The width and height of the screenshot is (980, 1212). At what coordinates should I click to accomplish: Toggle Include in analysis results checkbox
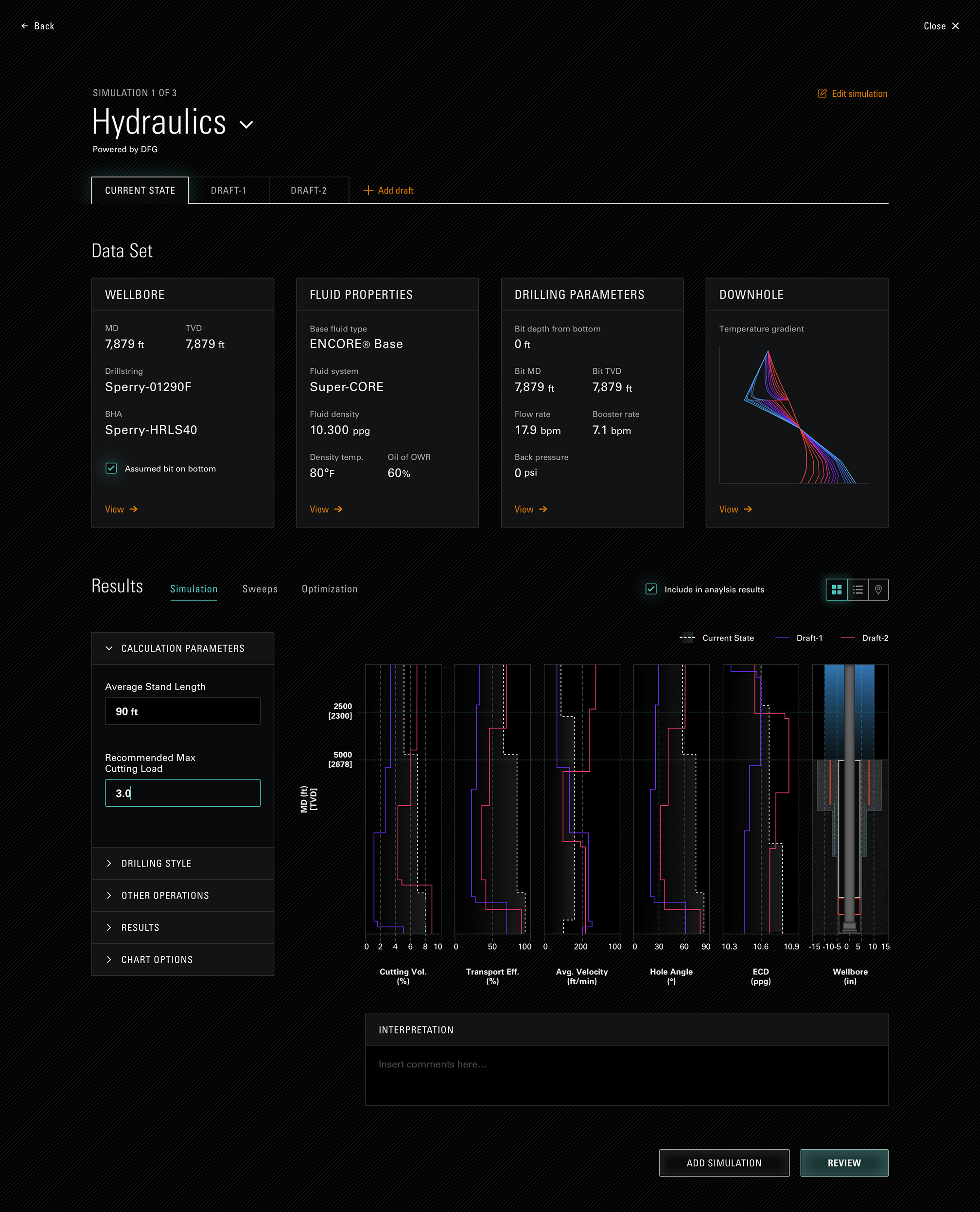click(x=651, y=589)
